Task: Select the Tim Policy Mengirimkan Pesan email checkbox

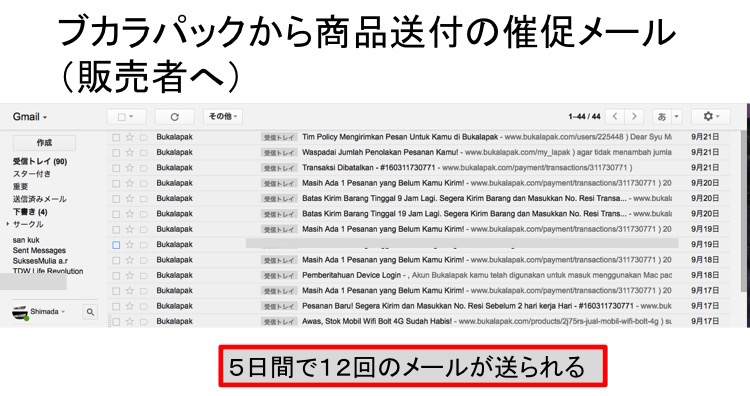Action: point(116,137)
